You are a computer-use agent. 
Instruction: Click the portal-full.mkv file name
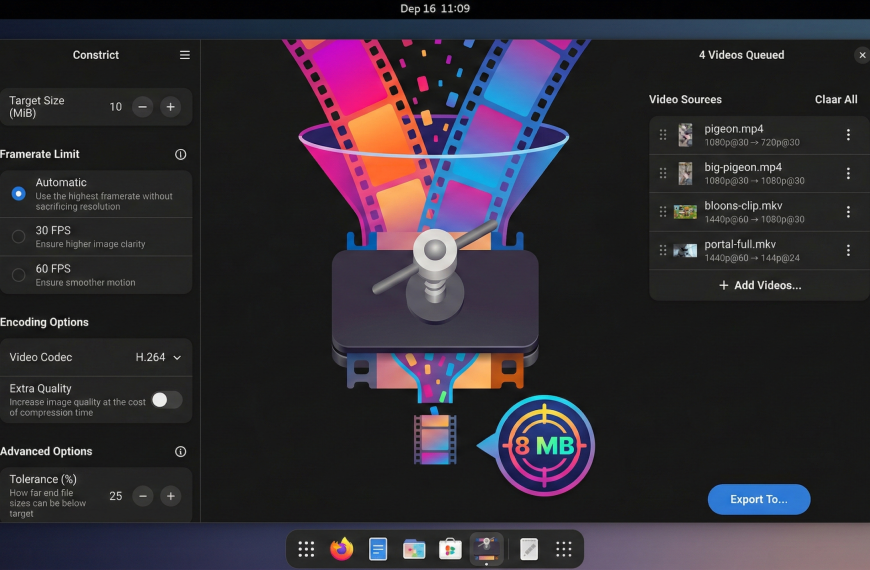pyautogui.click(x=740, y=244)
